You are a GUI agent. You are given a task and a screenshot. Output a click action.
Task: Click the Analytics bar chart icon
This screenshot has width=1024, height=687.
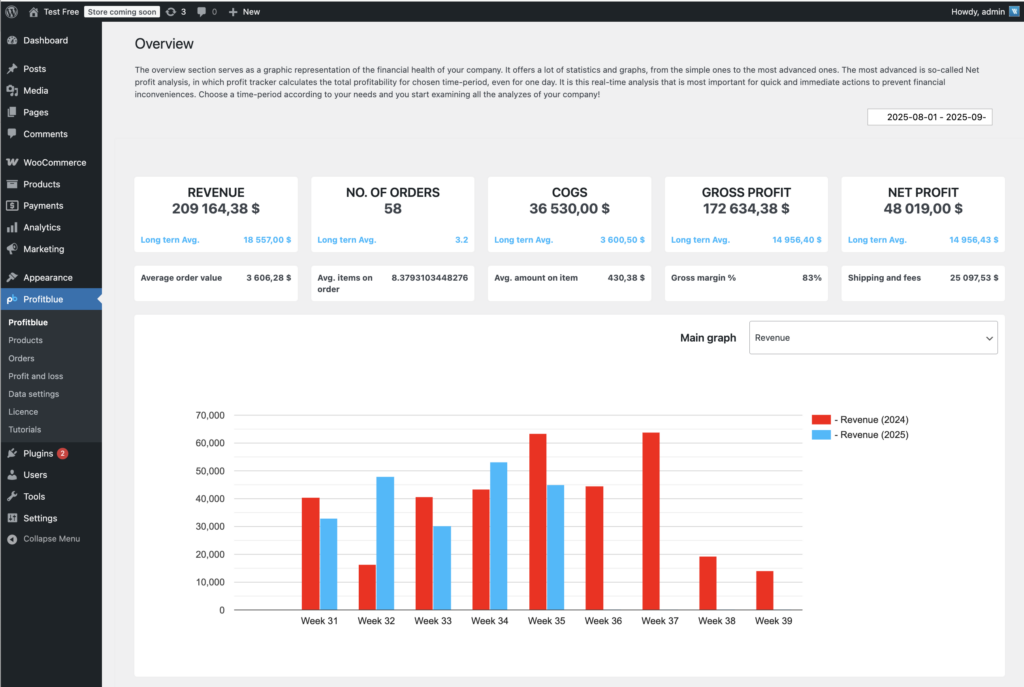(x=12, y=227)
